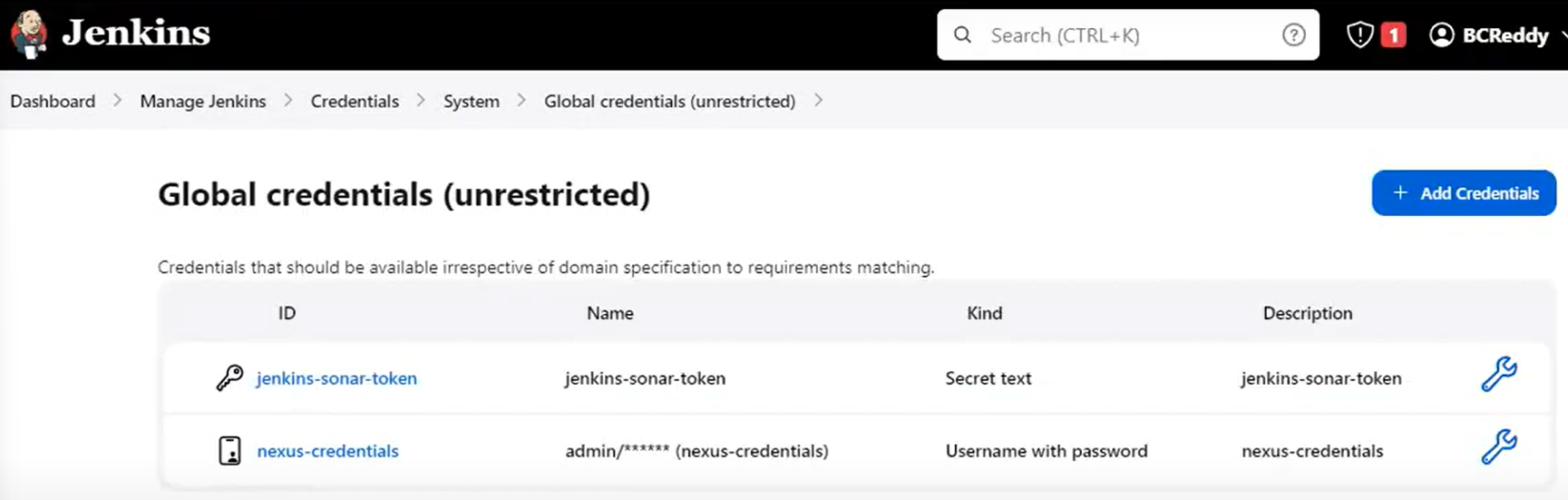The height and width of the screenshot is (500, 1568).
Task: Open the BCReddy user account menu
Action: point(1505,35)
